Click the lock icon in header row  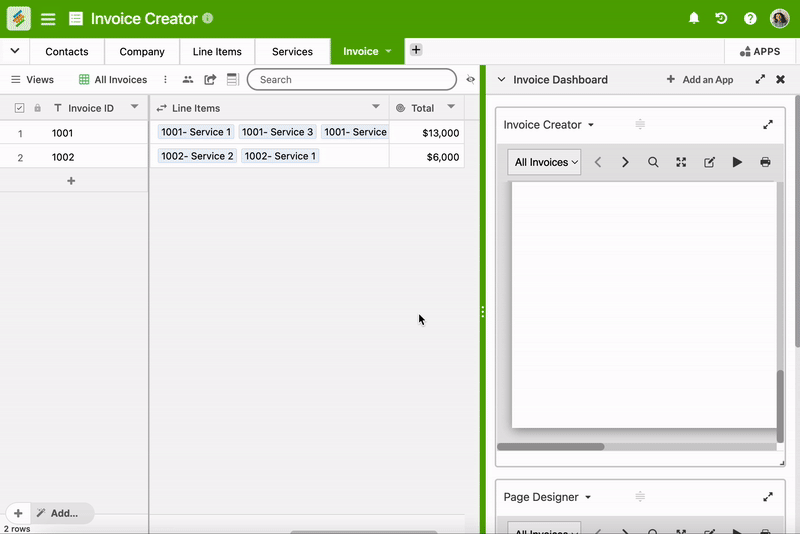click(x=37, y=108)
